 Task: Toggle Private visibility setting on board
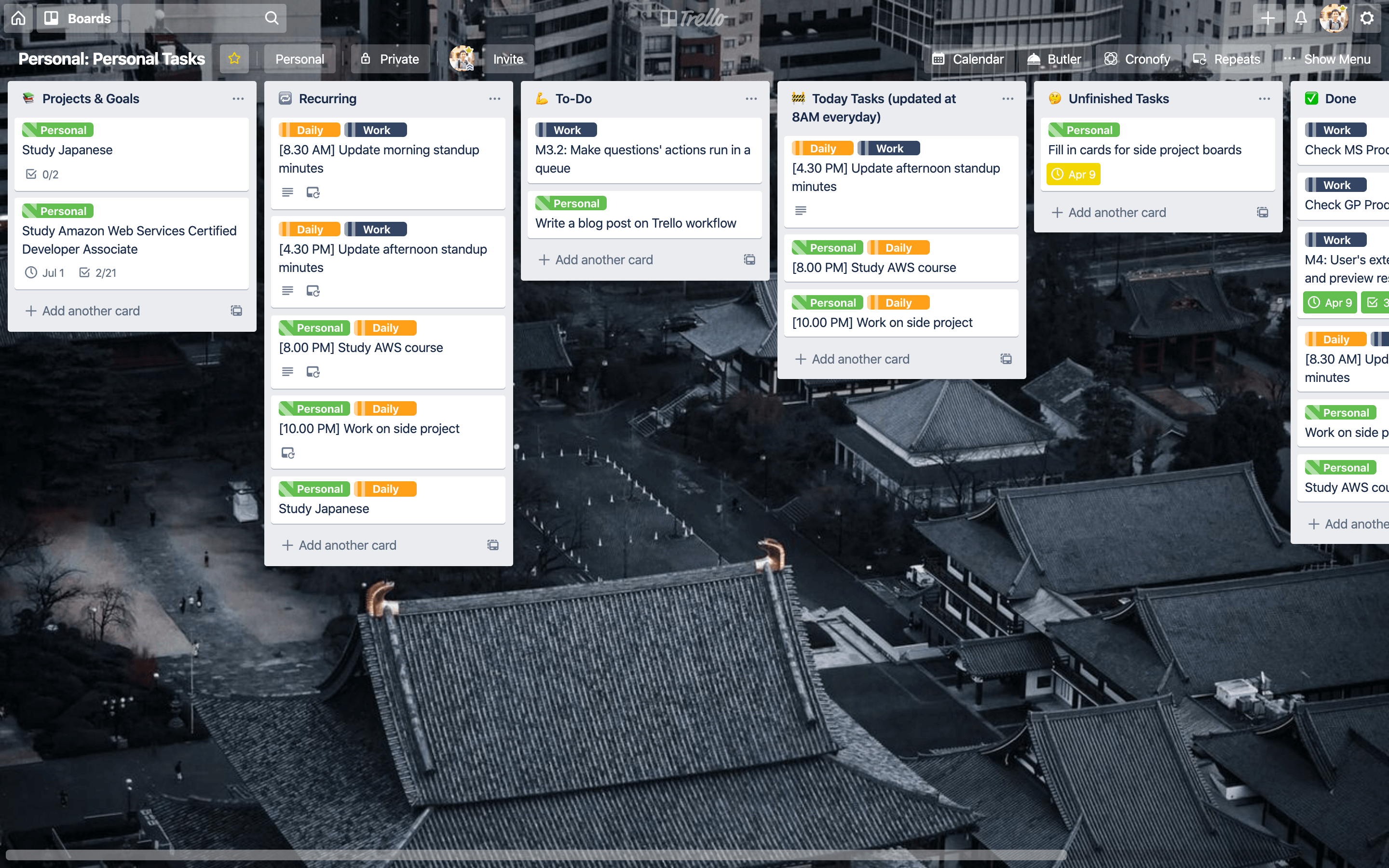(389, 58)
